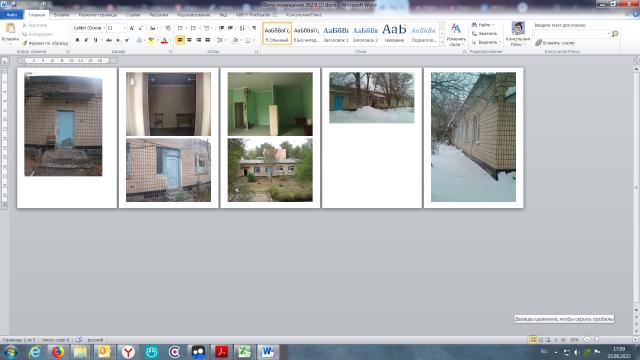
Task: Open Mozilla Firefox from the taskbar
Action: (x=58, y=351)
